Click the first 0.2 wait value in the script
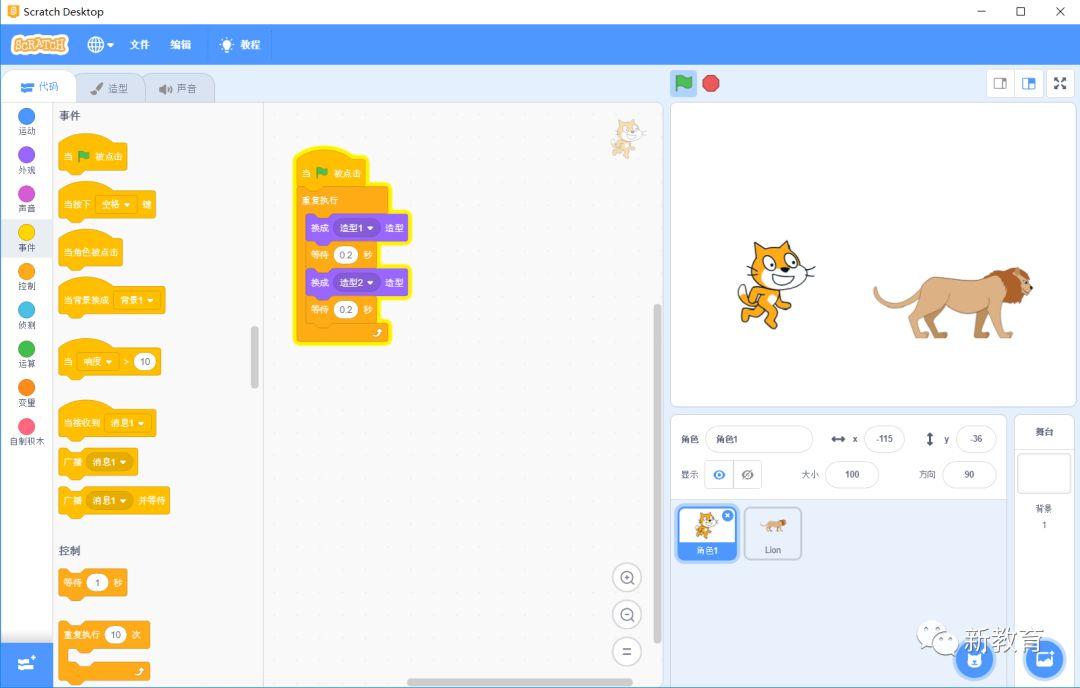The image size is (1080, 688). click(x=346, y=255)
